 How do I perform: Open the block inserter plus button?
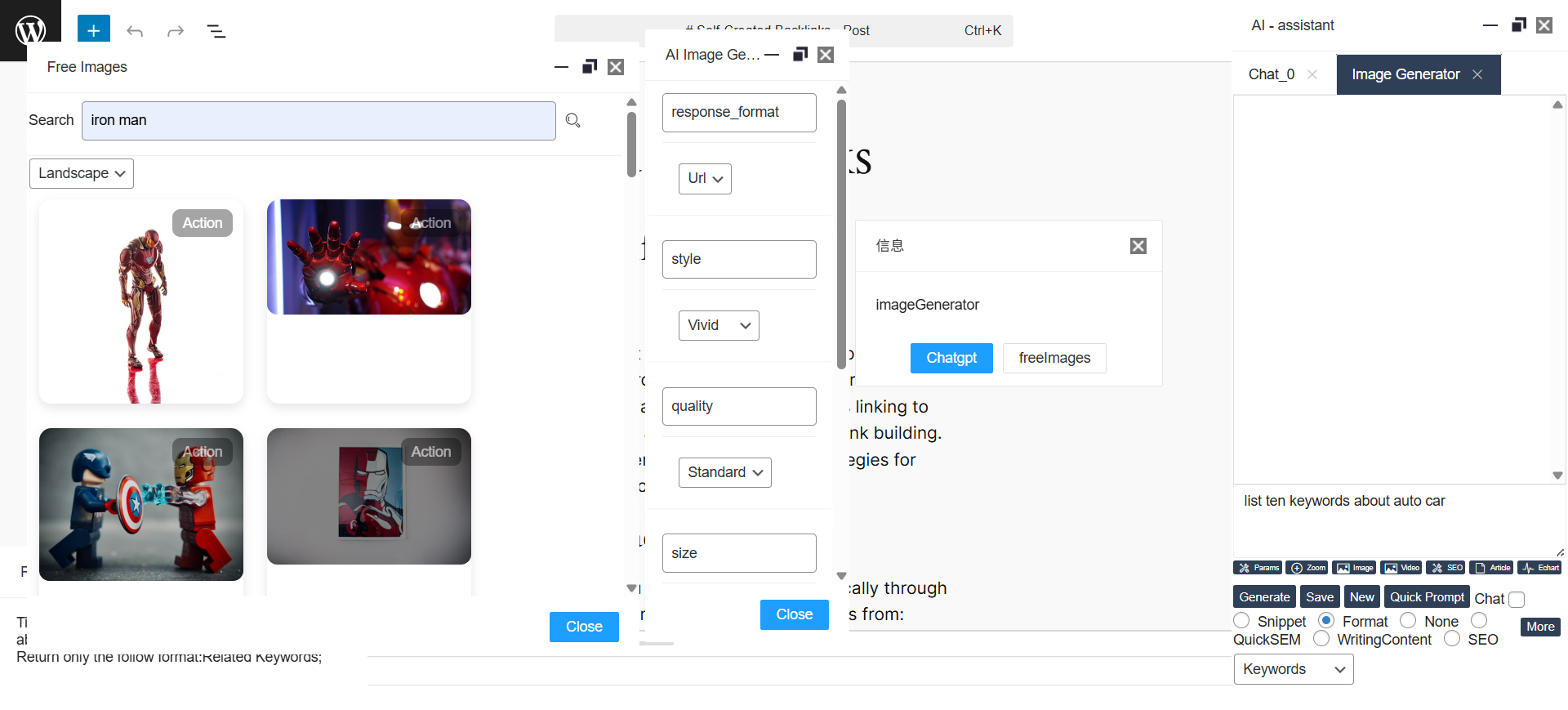93,31
